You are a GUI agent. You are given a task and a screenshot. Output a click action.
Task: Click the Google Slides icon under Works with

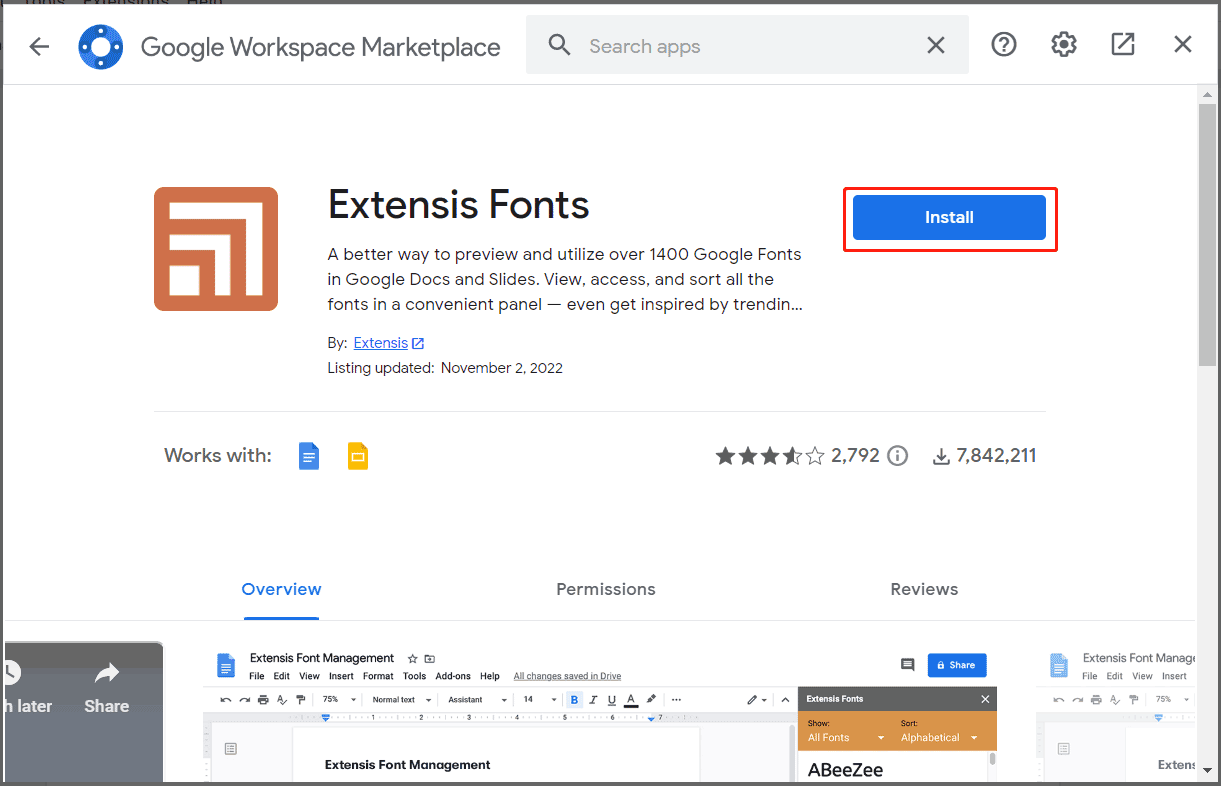click(x=358, y=456)
